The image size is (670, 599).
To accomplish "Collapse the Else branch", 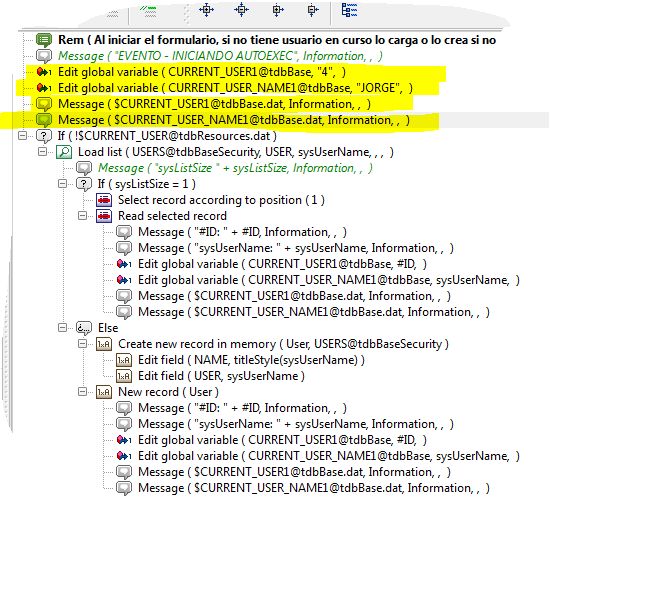I will 63,328.
